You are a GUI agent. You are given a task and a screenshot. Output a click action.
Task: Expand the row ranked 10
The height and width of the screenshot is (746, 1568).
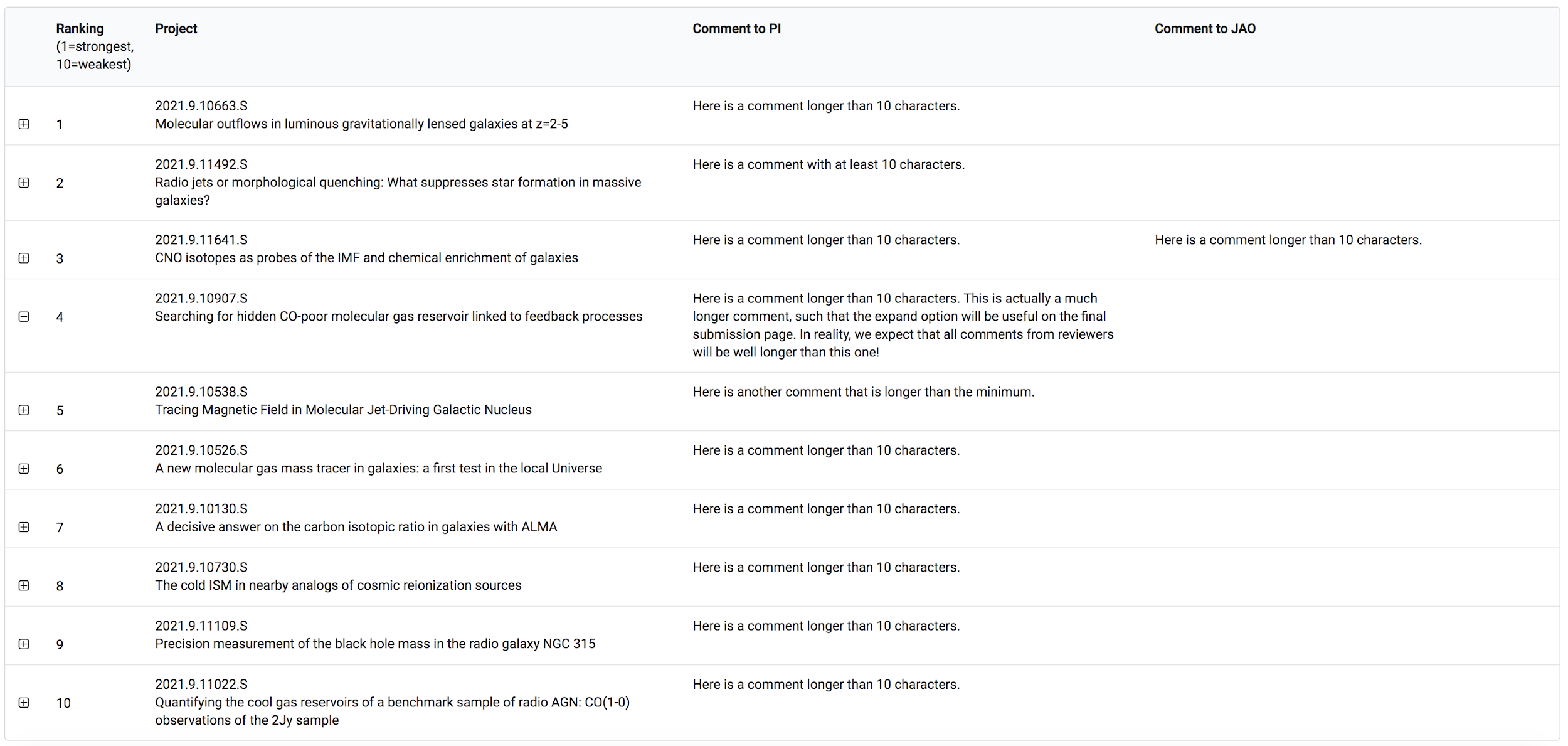[x=24, y=703]
